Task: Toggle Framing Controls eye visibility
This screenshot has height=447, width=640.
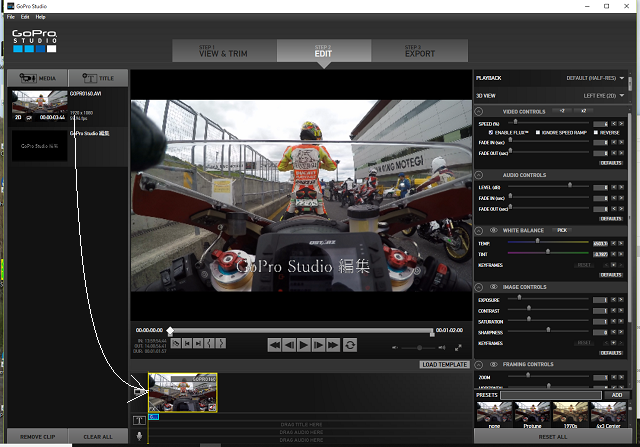Action: pos(493,364)
